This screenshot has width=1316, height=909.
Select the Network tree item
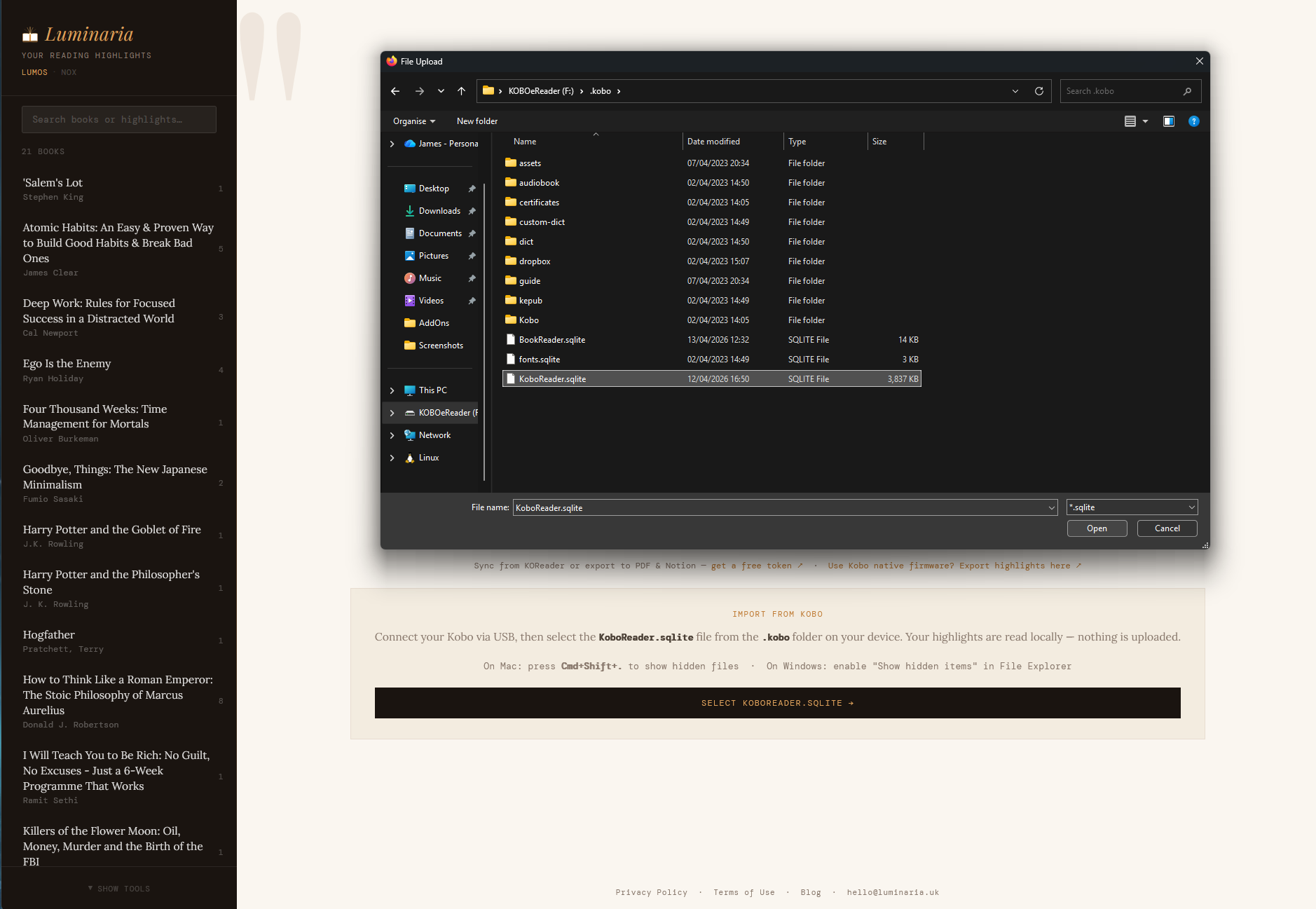[x=434, y=435]
